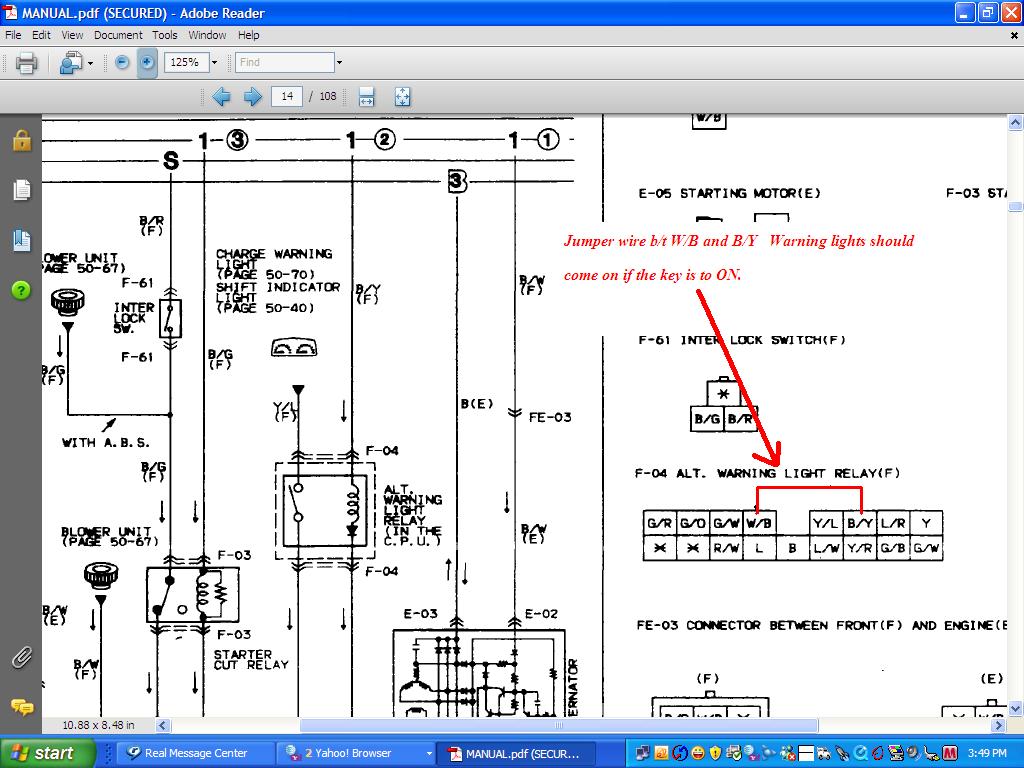Click the Fit Width scrolling icon
The width and height of the screenshot is (1024, 768).
tap(366, 96)
